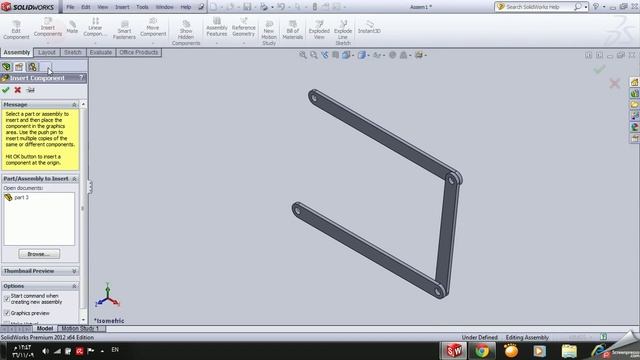640x360 pixels.
Task: Click graphics area red cancel X
Action: point(614,84)
